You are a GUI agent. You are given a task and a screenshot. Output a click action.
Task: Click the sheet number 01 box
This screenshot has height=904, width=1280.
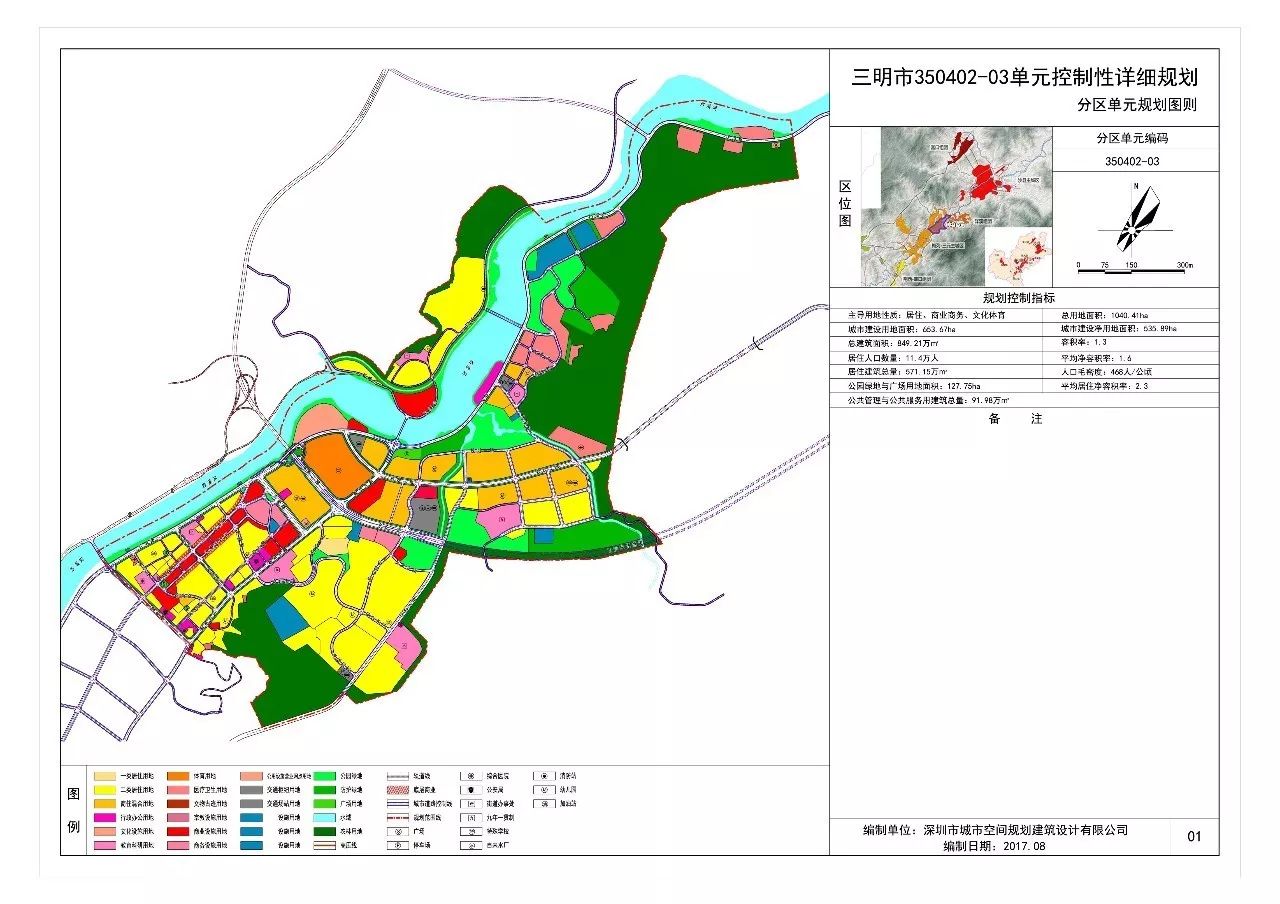coord(1194,837)
